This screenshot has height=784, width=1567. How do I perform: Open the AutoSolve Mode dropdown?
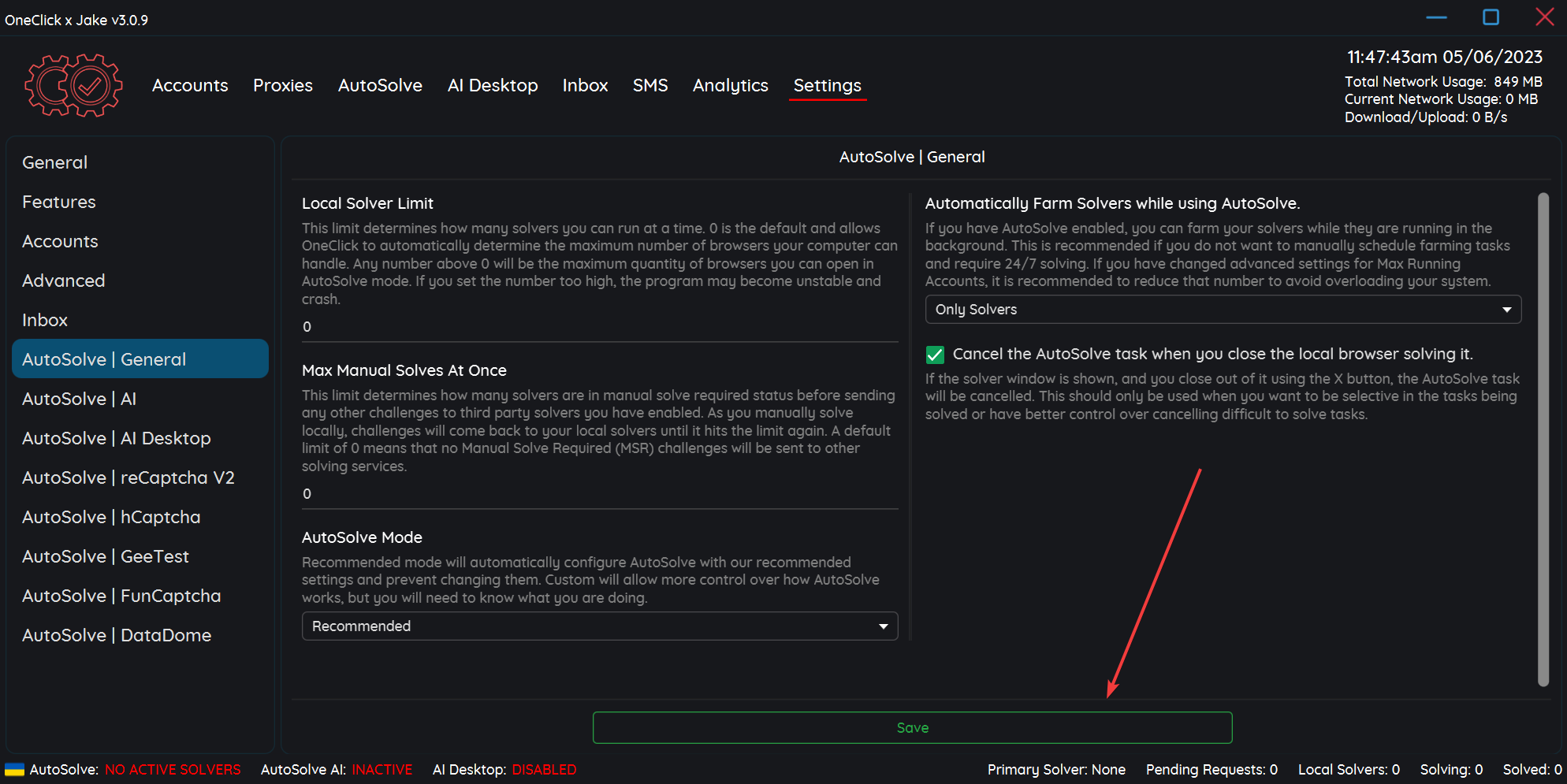(599, 626)
